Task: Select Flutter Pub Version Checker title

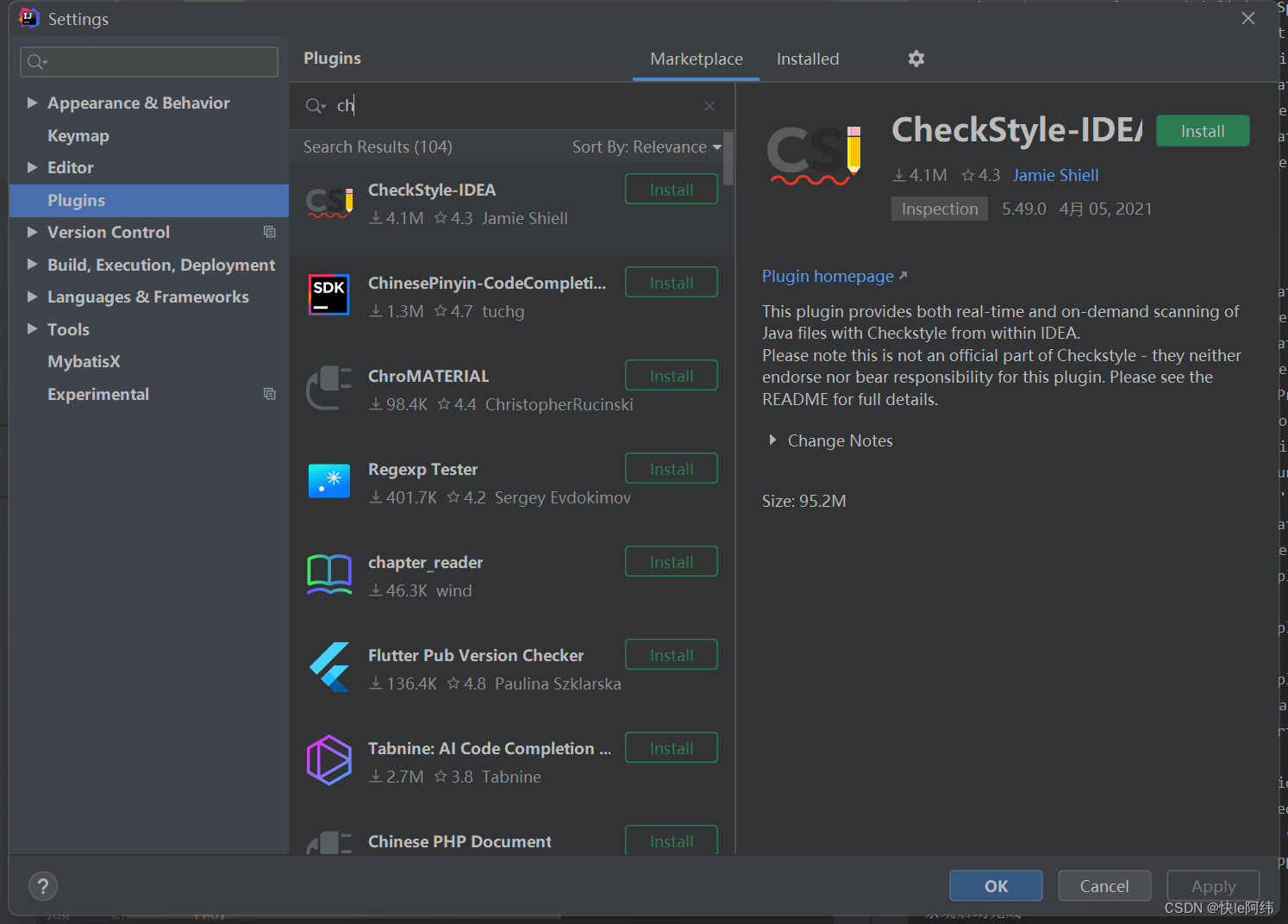Action: [x=476, y=655]
